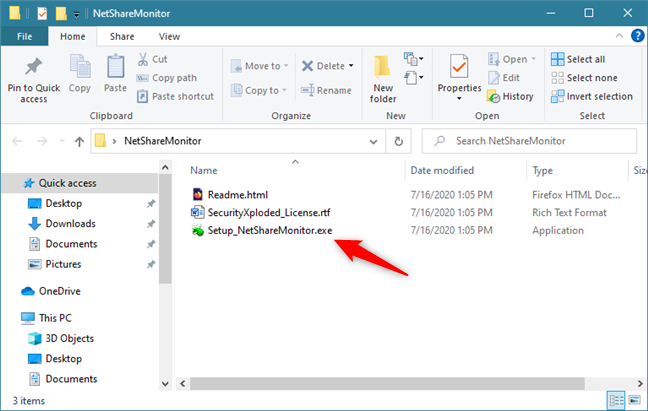This screenshot has height=411, width=648.
Task: Open address bar history dropdown
Action: 373,142
